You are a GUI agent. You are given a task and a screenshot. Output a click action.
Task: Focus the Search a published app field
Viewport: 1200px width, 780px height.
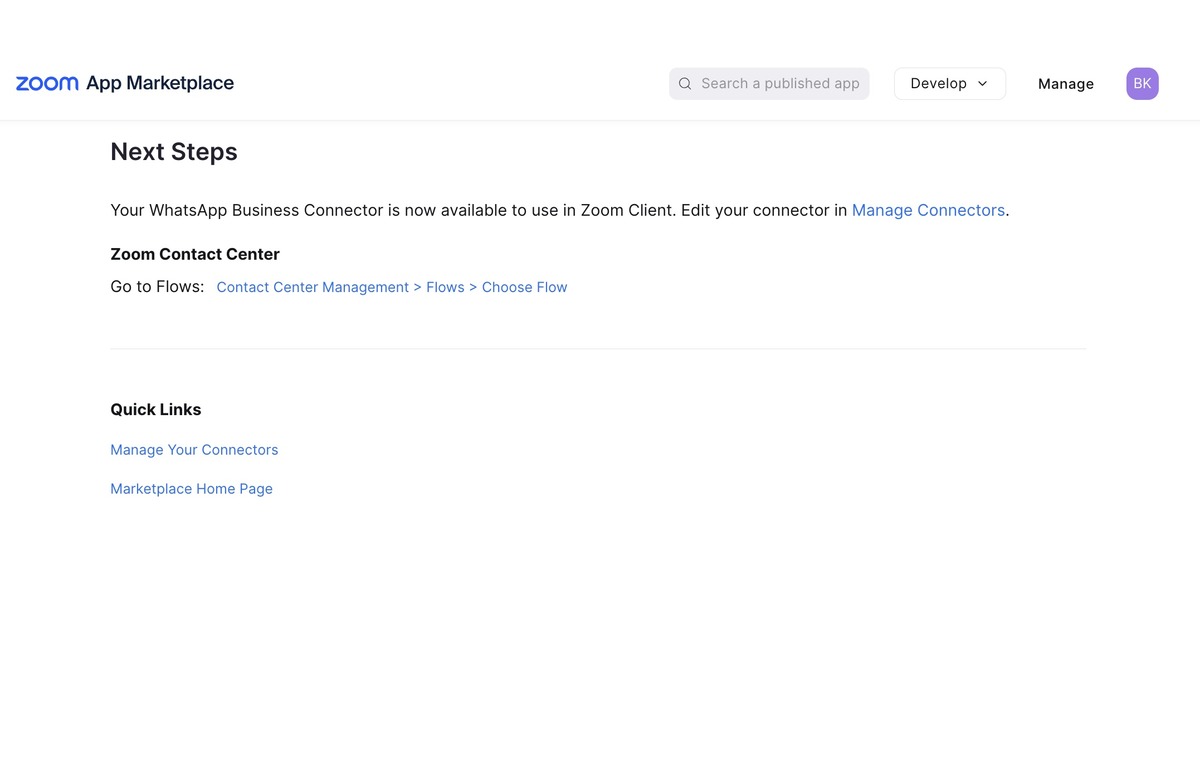769,84
